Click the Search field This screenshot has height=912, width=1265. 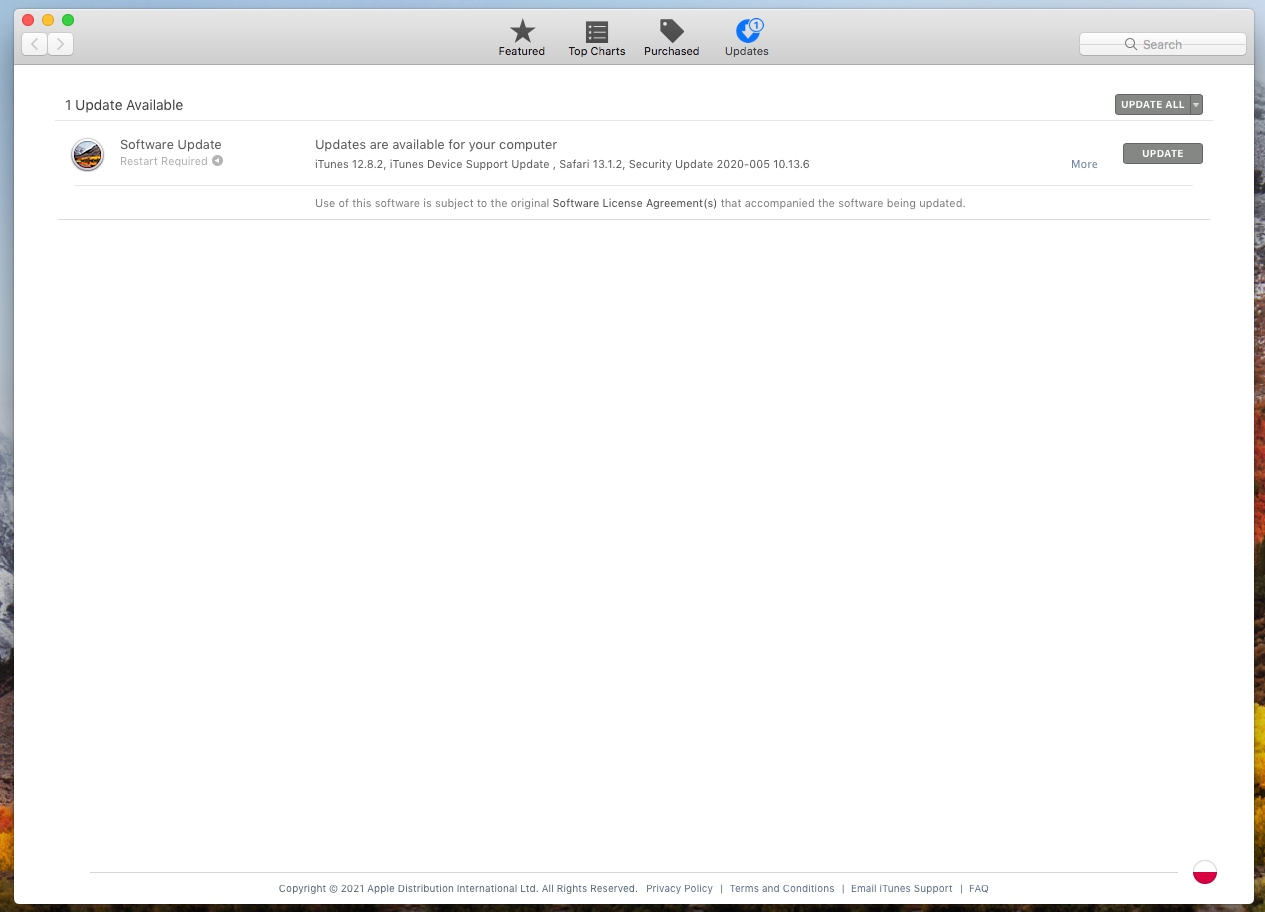click(x=1163, y=44)
